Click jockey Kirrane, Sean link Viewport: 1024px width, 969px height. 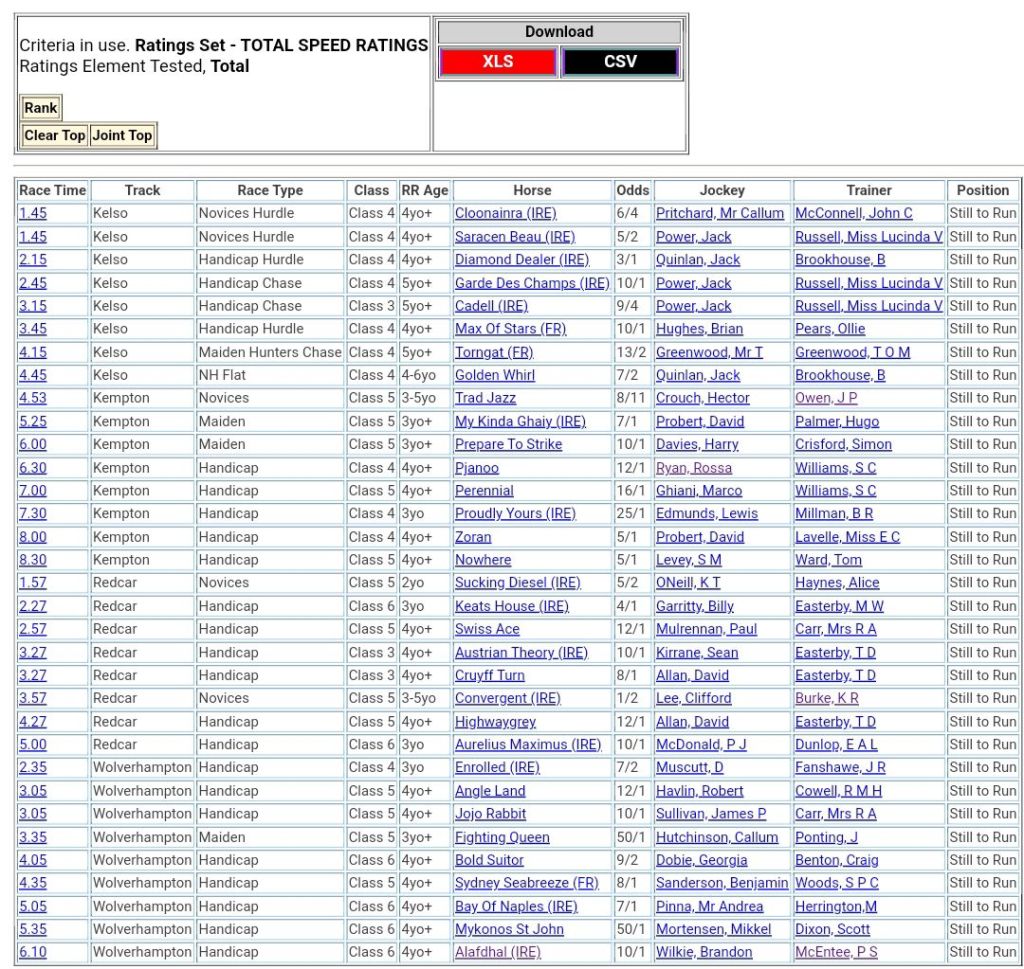(x=697, y=653)
